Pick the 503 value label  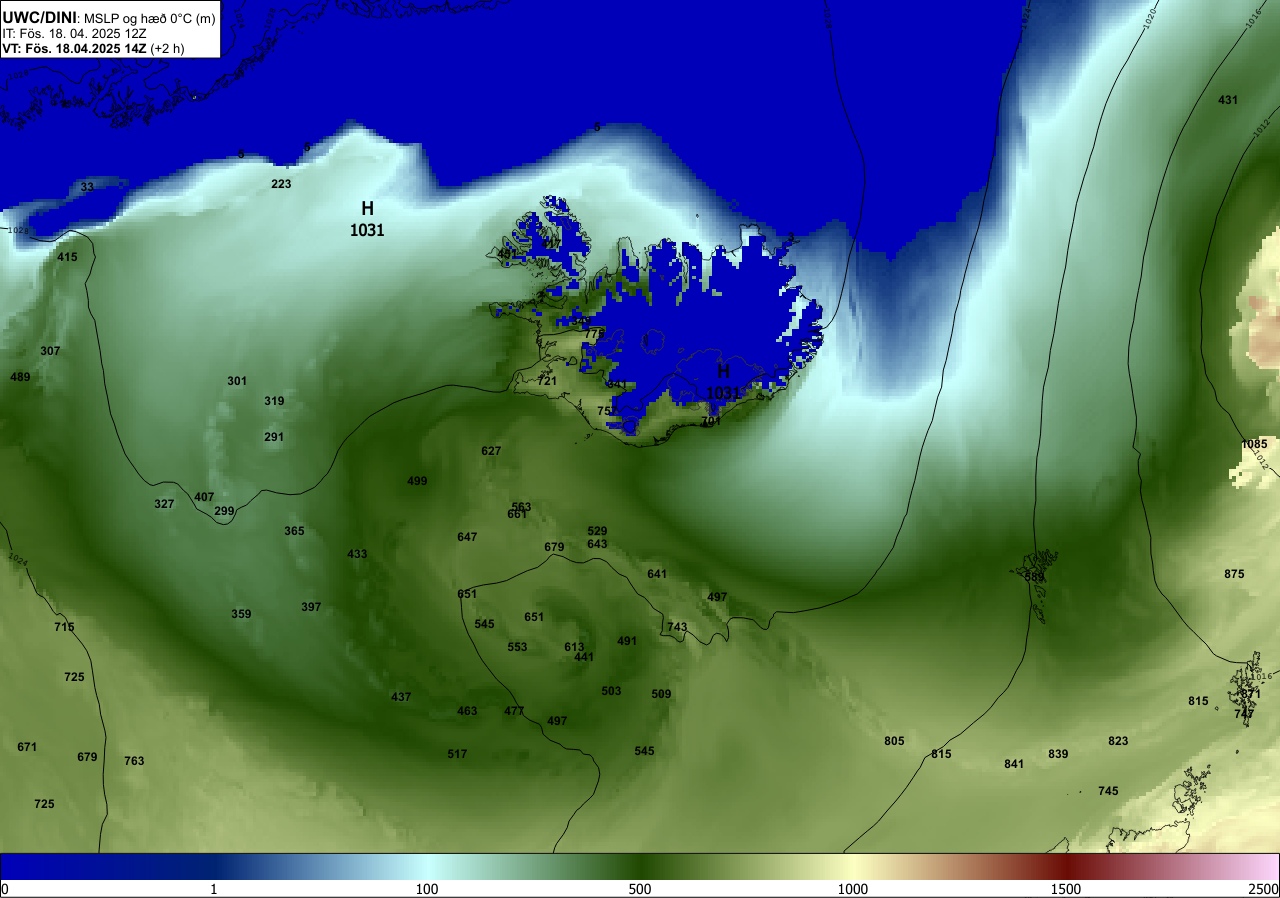611,691
